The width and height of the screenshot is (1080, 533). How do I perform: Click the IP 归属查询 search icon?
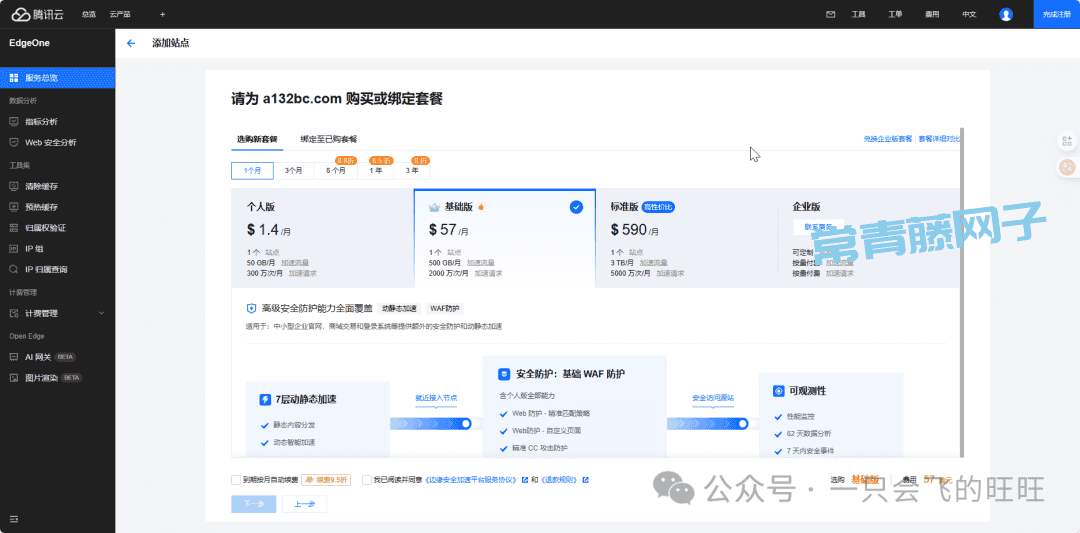(14, 269)
